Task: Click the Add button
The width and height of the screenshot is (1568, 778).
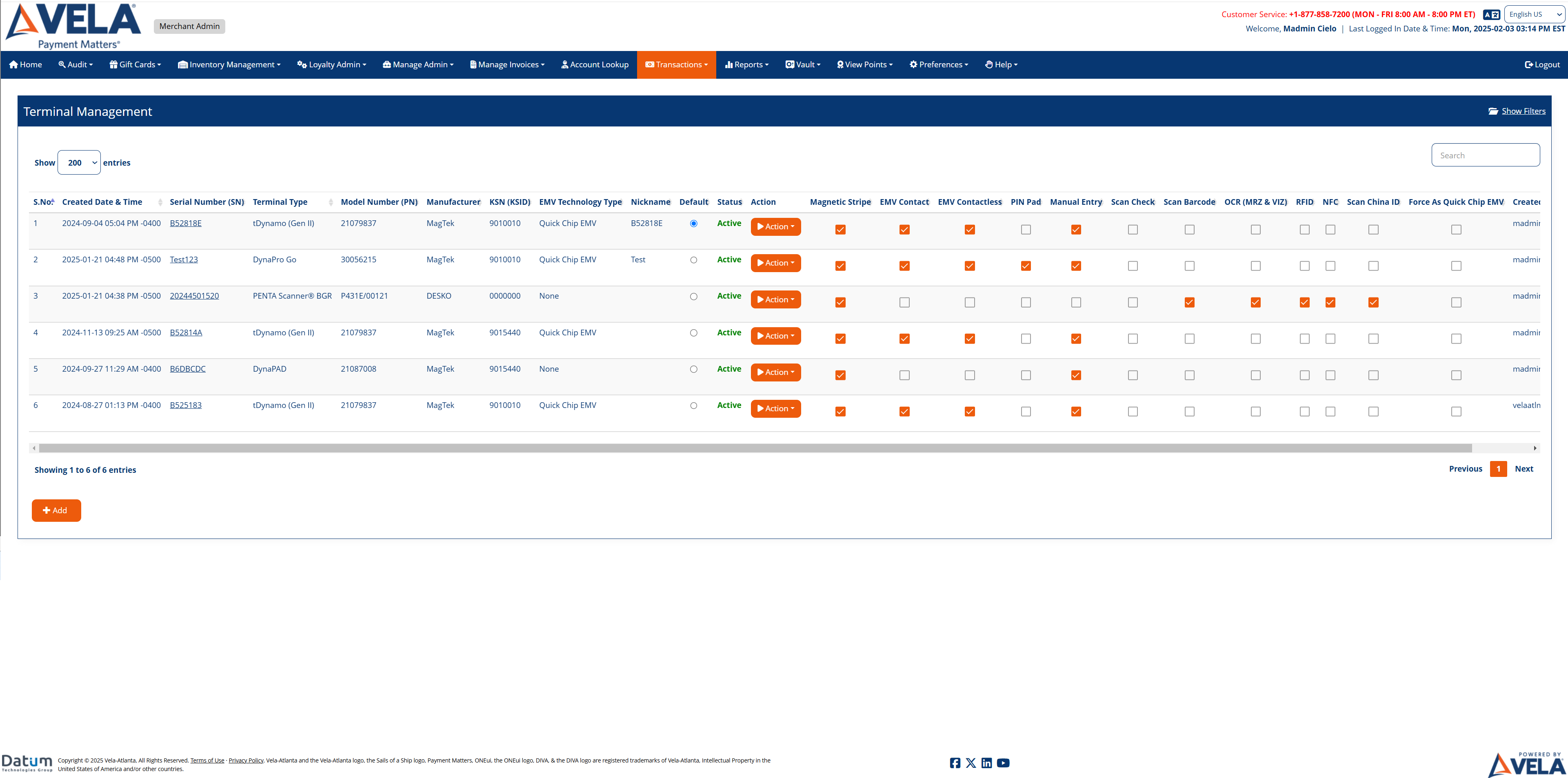Action: click(x=56, y=510)
